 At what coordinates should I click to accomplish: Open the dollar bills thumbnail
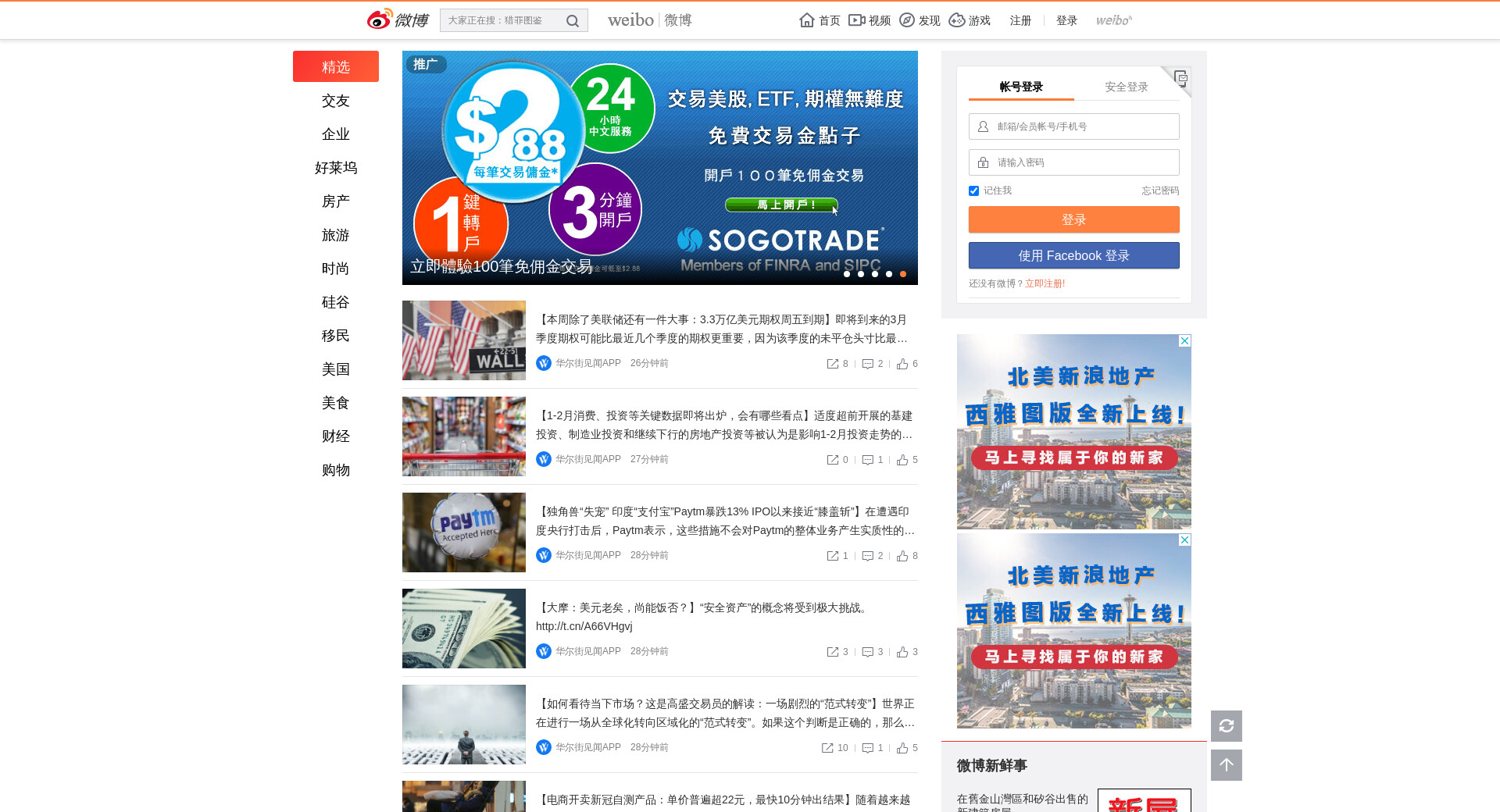pos(464,629)
